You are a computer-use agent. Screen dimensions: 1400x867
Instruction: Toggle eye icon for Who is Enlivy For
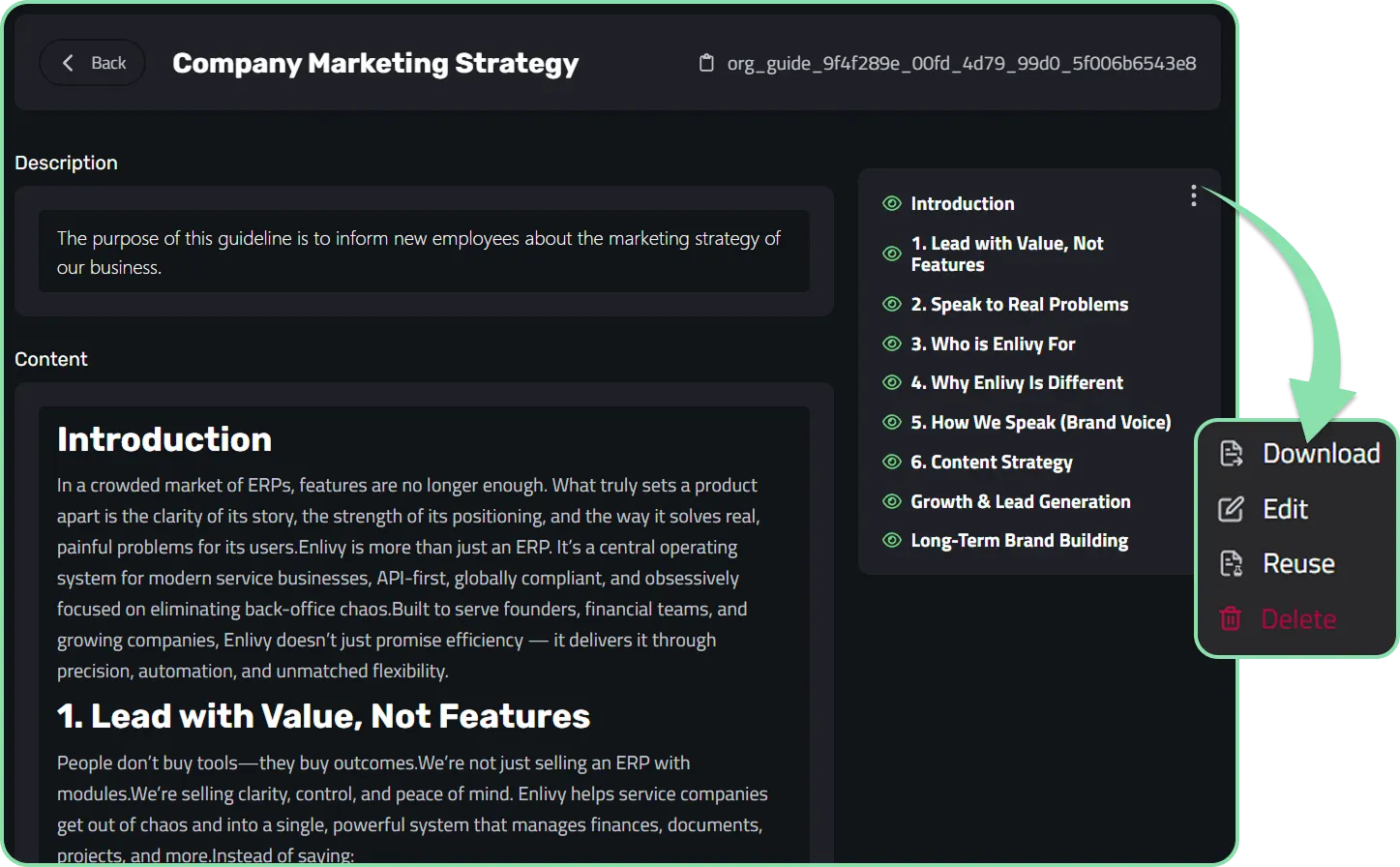pyautogui.click(x=892, y=344)
